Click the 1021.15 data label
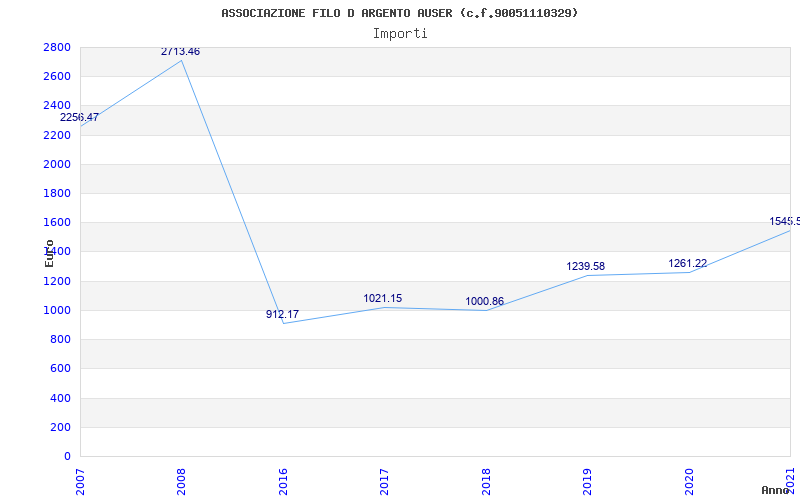Image resolution: width=800 pixels, height=500 pixels. [383, 298]
